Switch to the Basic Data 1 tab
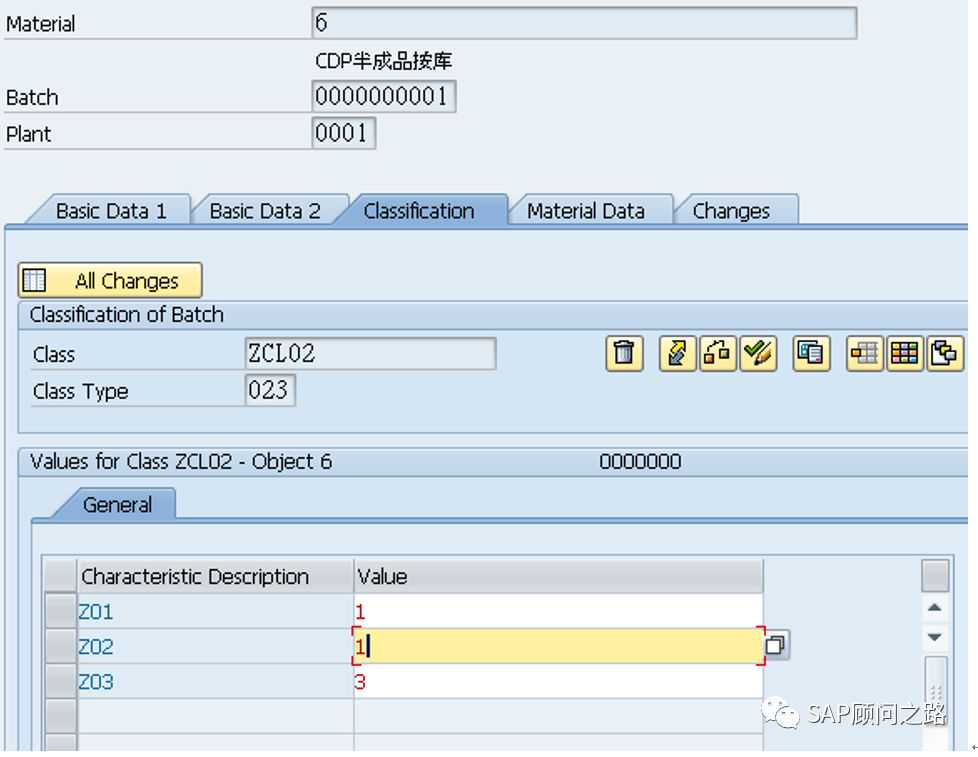This screenshot has width=978, height=757. 110,211
